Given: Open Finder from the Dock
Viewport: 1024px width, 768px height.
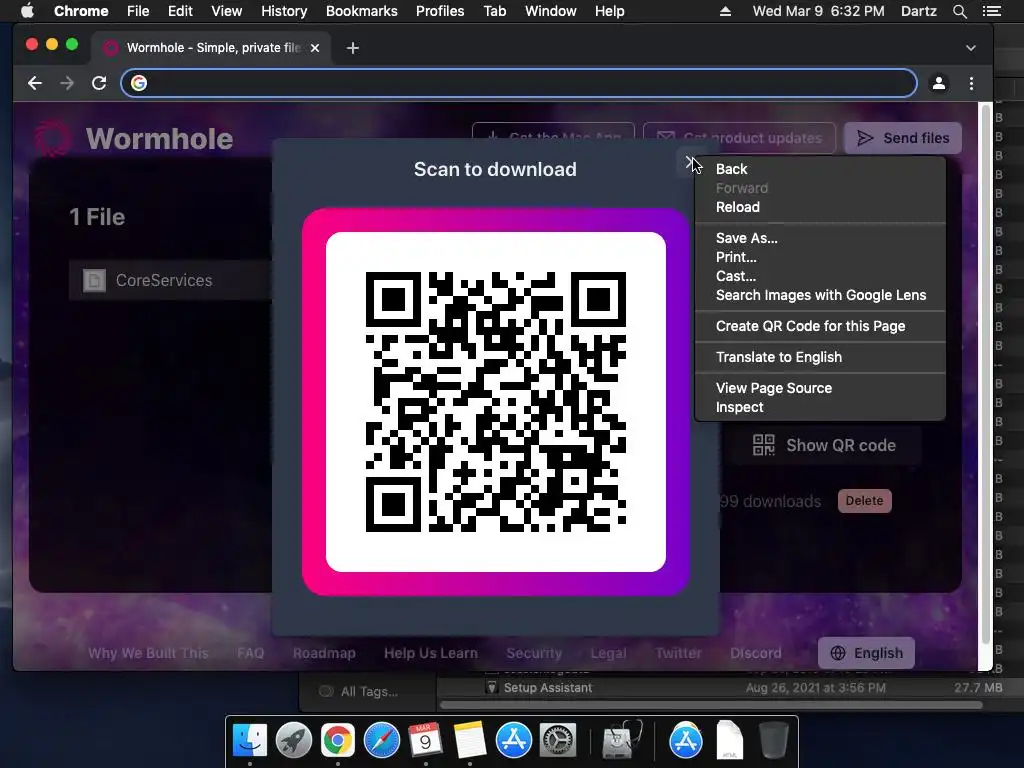Looking at the screenshot, I should pos(250,740).
